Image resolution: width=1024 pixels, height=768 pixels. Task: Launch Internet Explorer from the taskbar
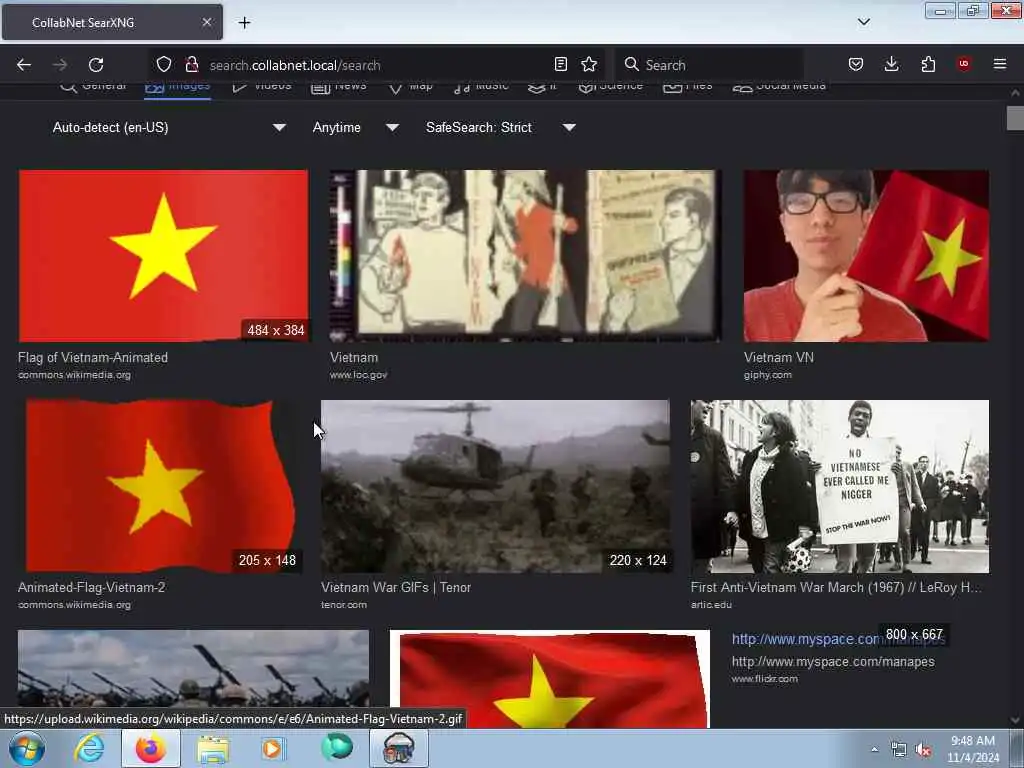pyautogui.click(x=89, y=748)
